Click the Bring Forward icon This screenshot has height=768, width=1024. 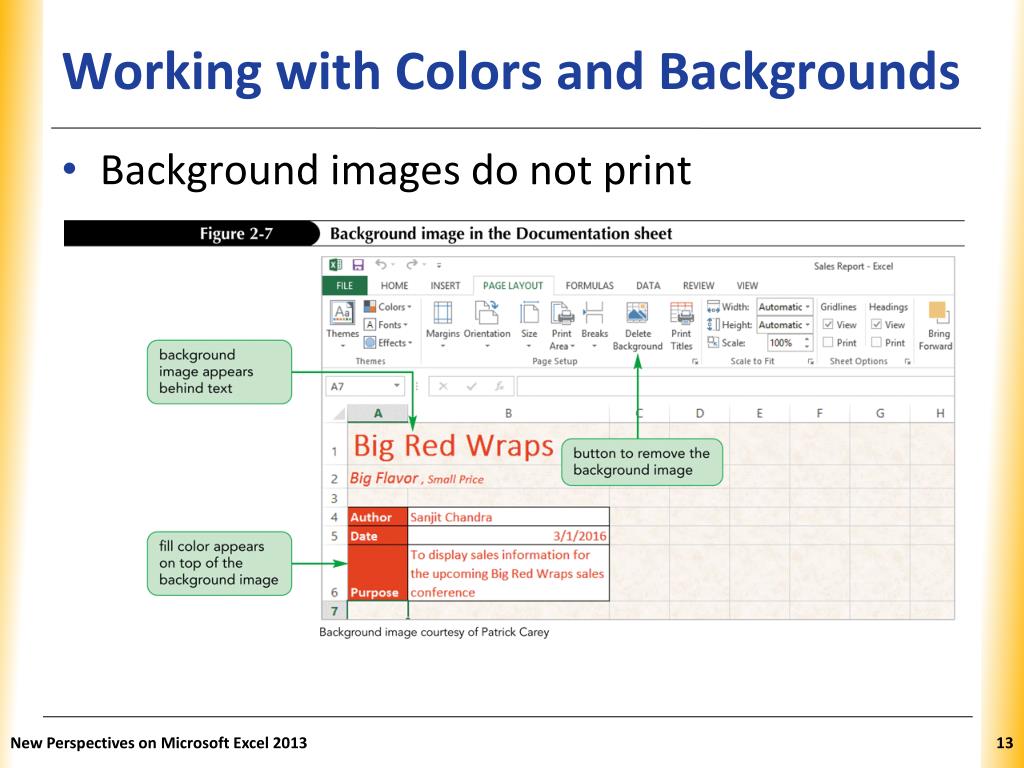point(938,313)
